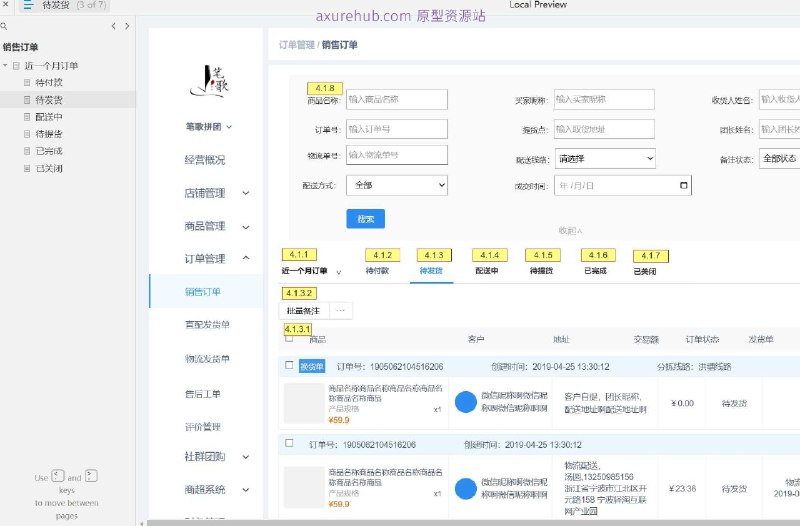Expand 店铺管理 menu chevron

tap(246, 193)
